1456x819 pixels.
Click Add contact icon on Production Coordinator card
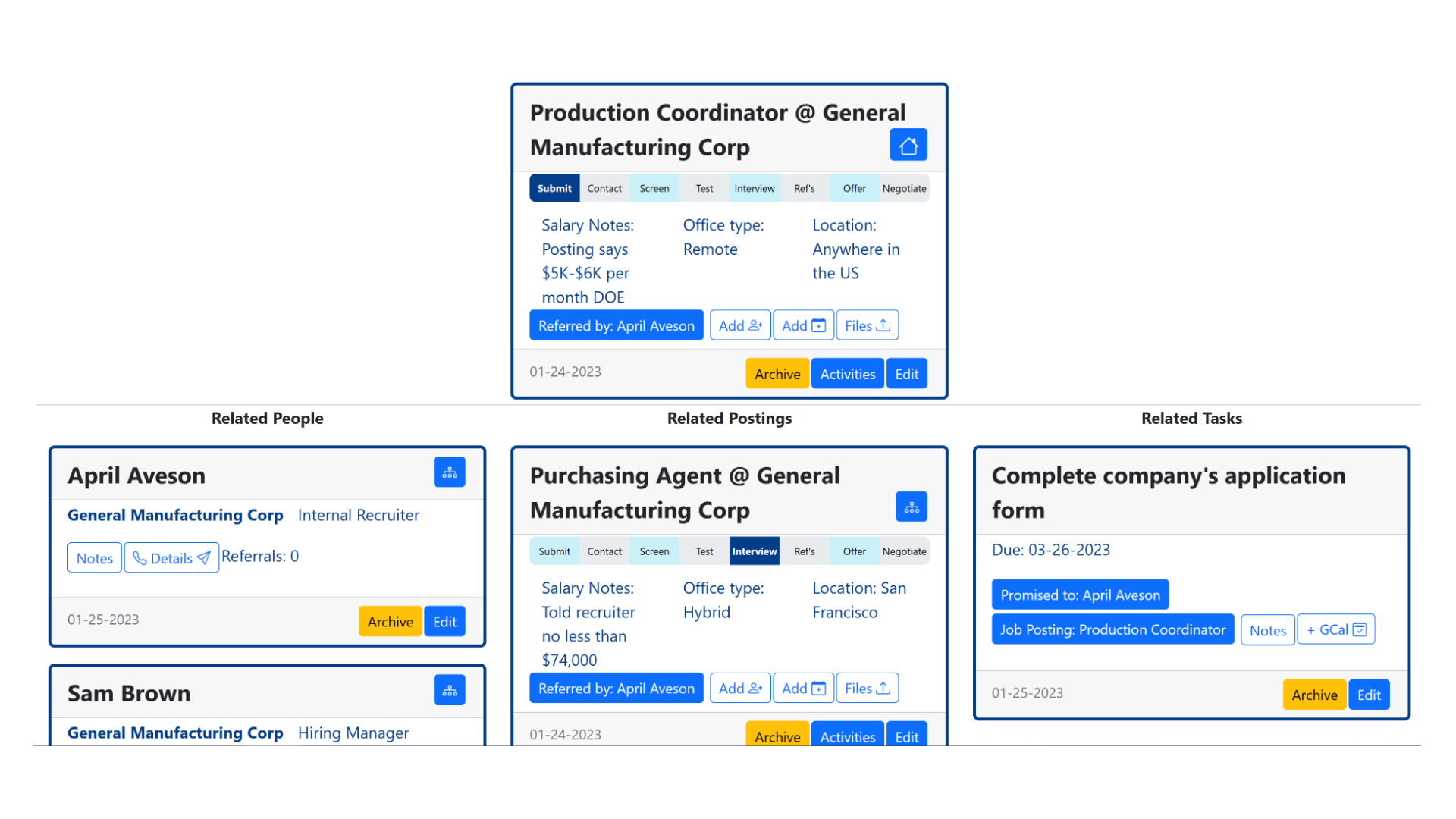740,325
